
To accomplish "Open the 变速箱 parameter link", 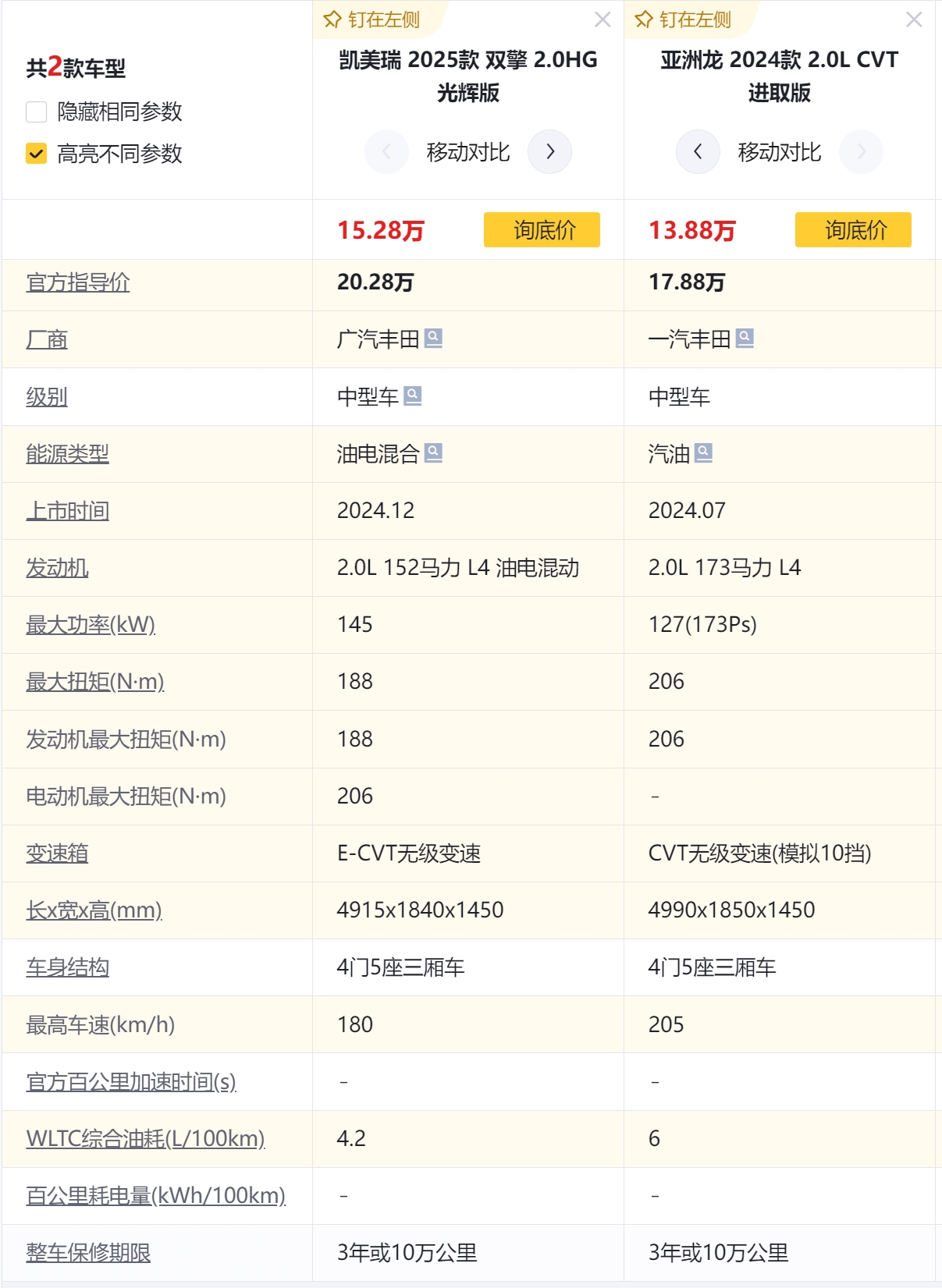I will 57,853.
